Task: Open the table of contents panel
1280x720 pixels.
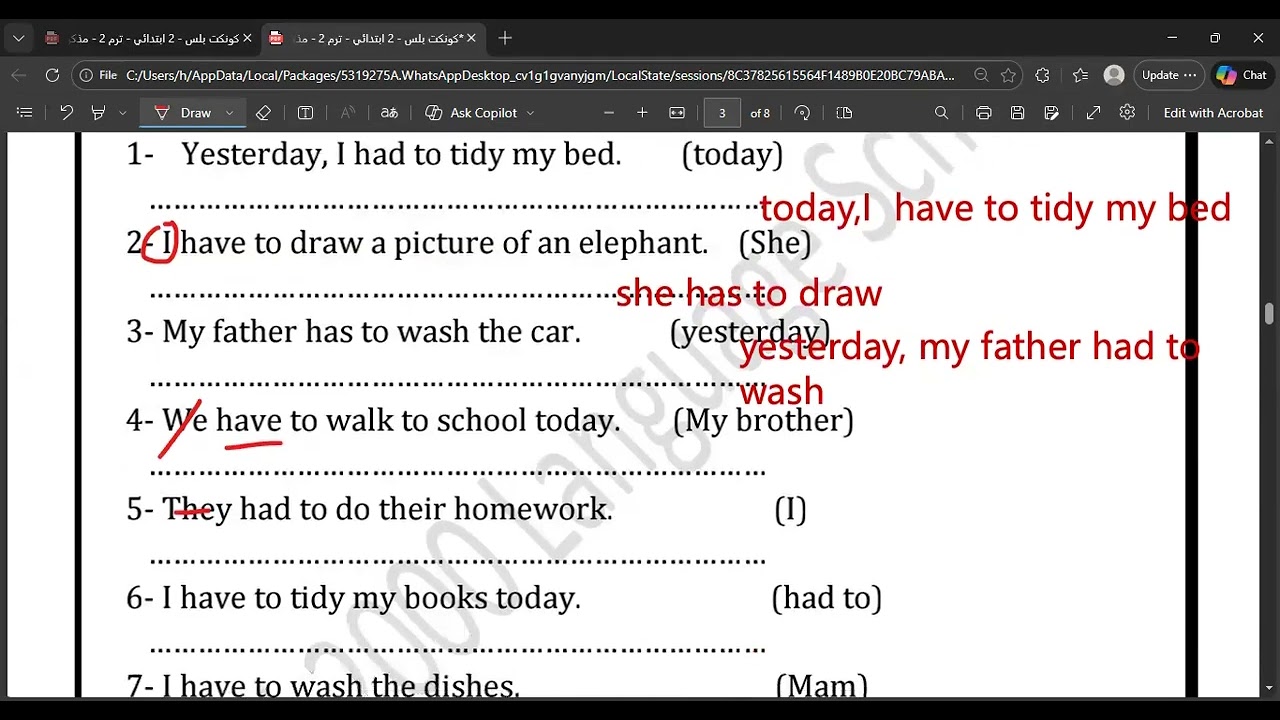Action: pos(25,113)
